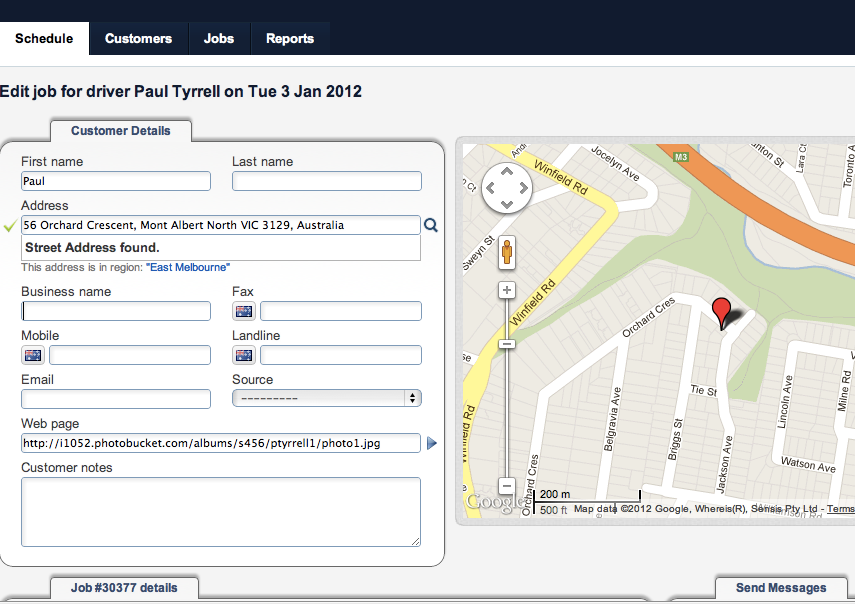Click the Lincoln Ave label on map
The image size is (855, 604).
(784, 402)
